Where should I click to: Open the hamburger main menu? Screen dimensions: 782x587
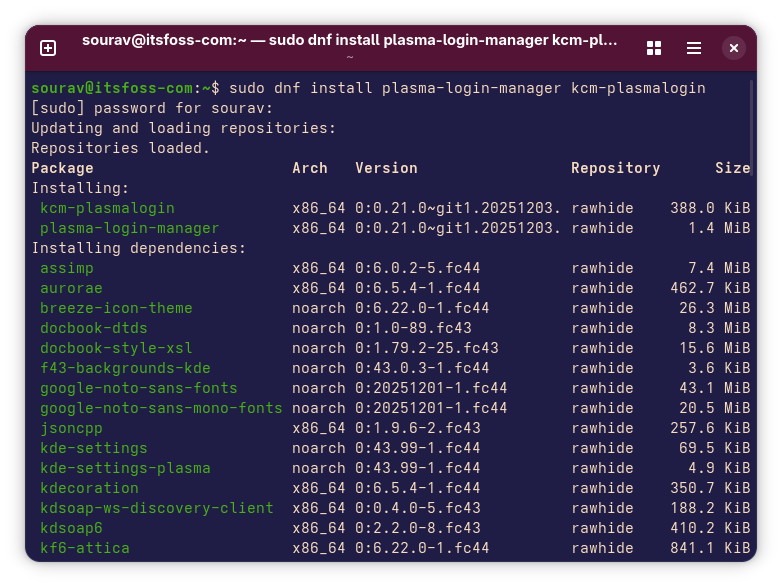tap(694, 48)
